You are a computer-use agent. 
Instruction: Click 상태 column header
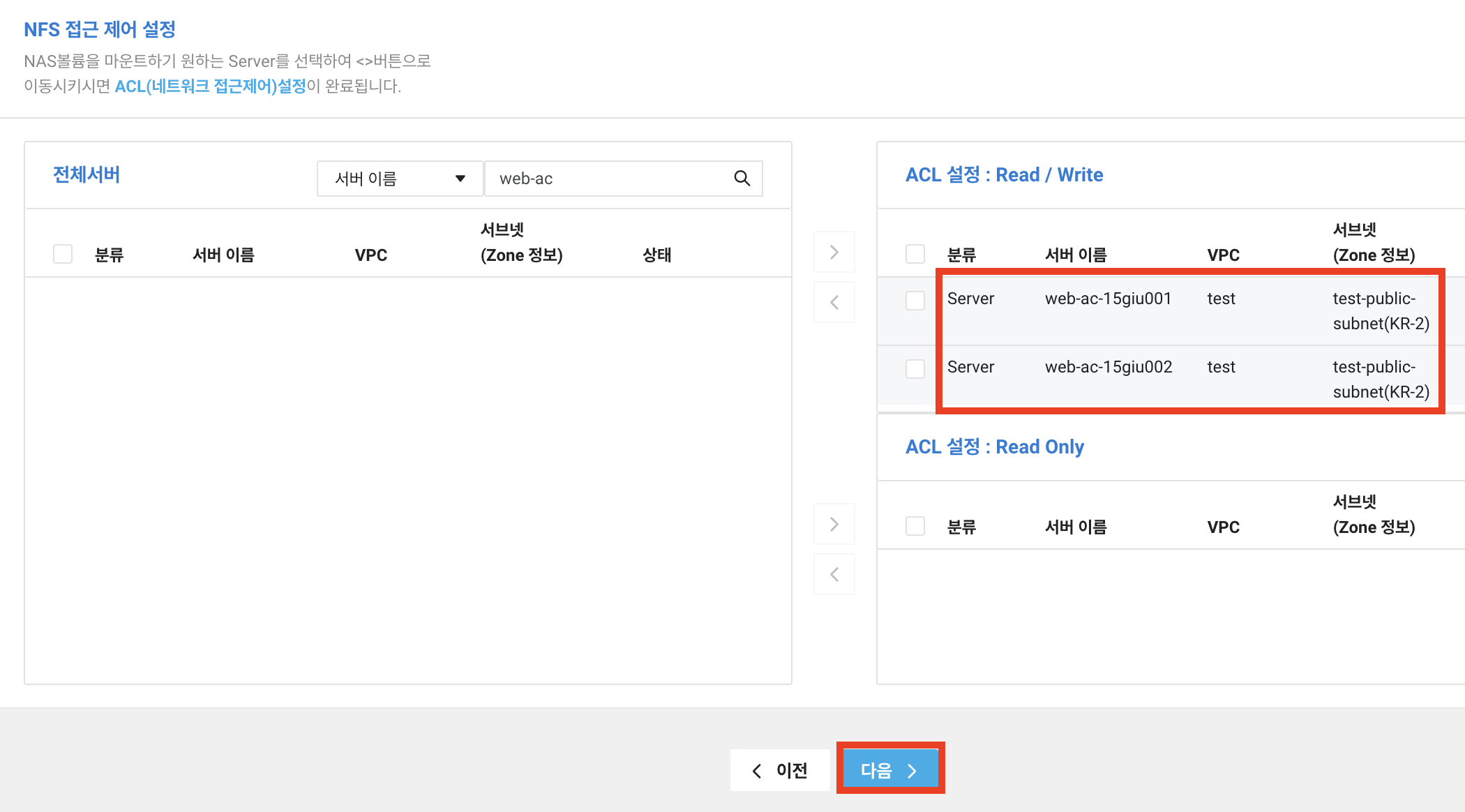(656, 255)
